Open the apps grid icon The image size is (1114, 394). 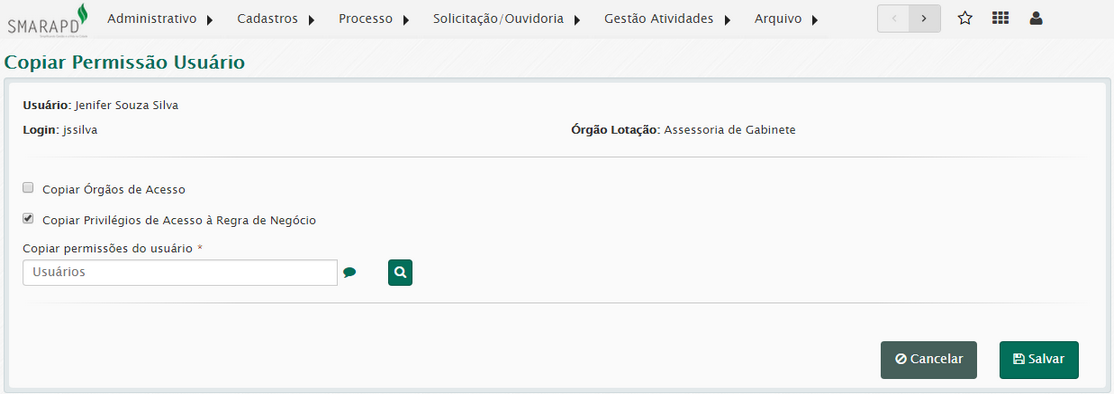(x=1000, y=18)
